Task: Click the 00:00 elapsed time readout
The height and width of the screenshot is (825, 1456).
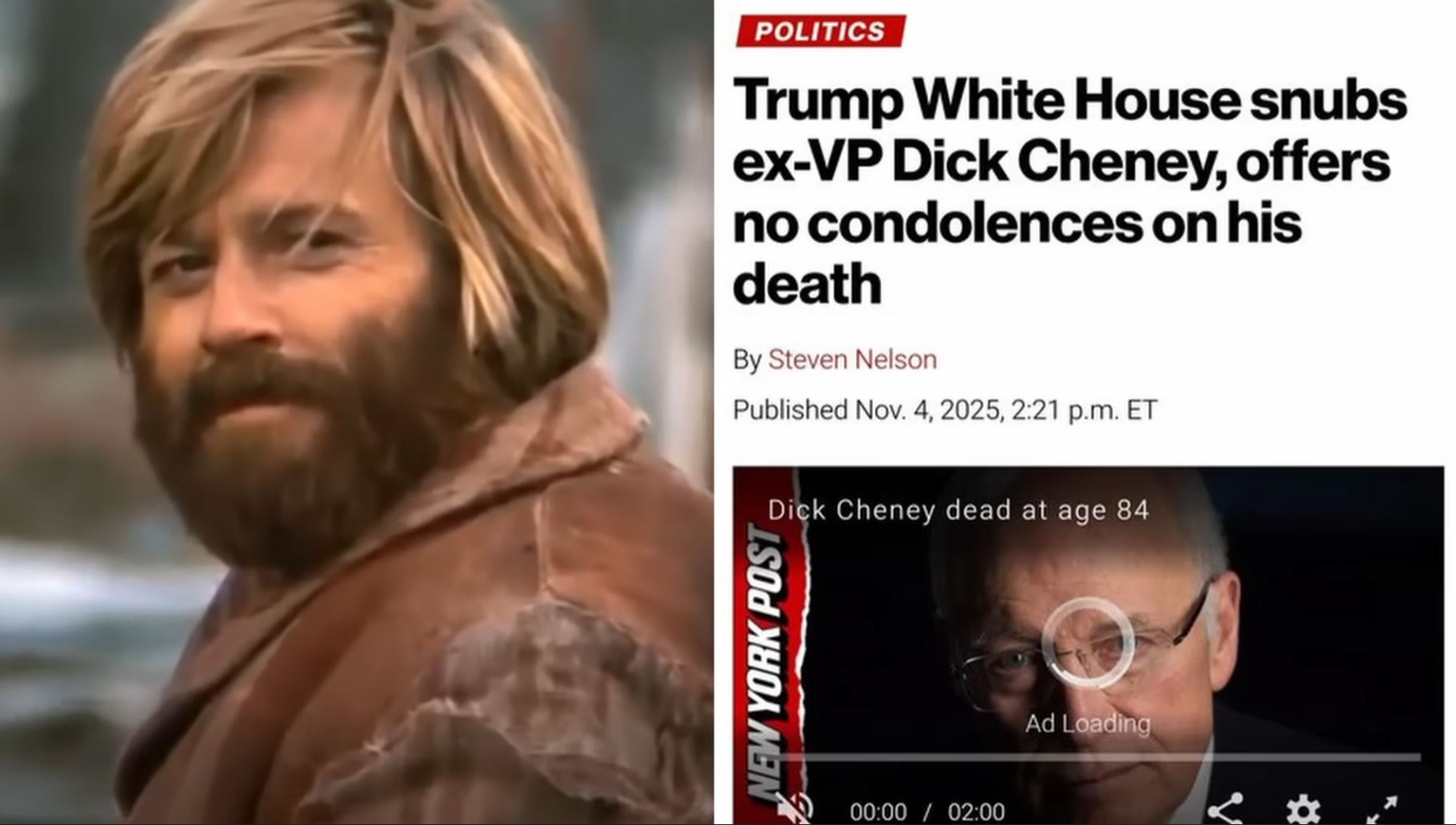Action: pos(878,811)
